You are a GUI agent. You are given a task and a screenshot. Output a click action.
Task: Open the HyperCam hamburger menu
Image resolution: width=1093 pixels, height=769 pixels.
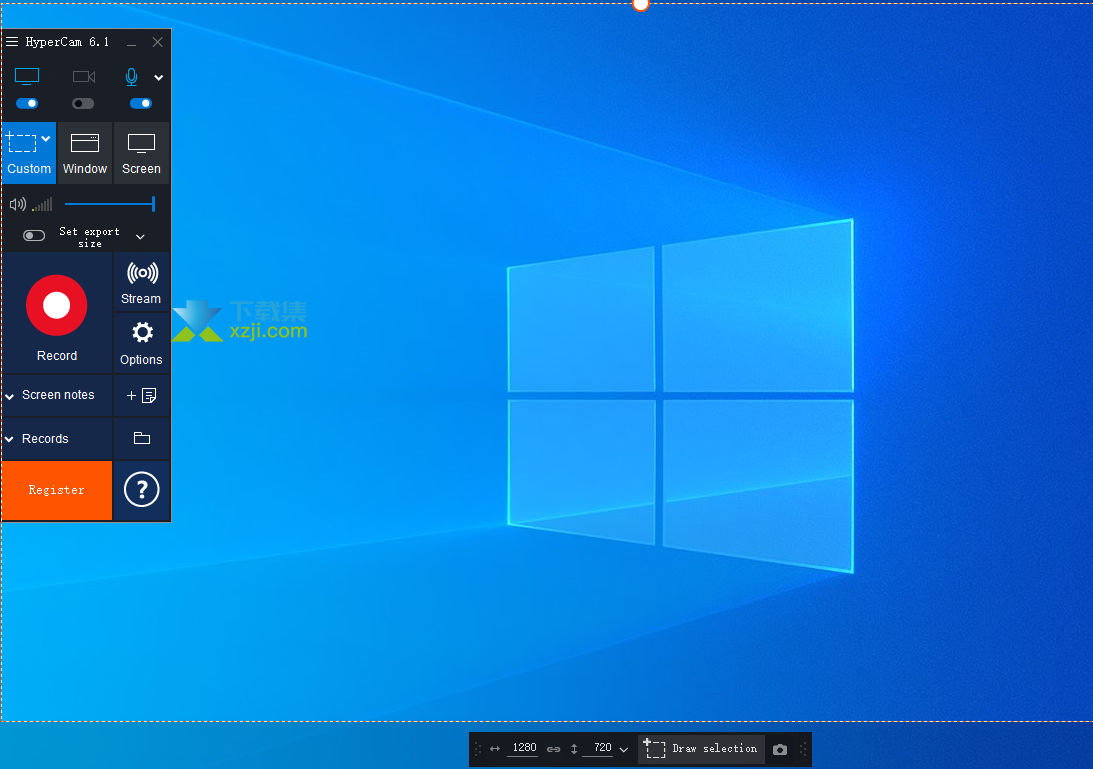click(x=12, y=42)
